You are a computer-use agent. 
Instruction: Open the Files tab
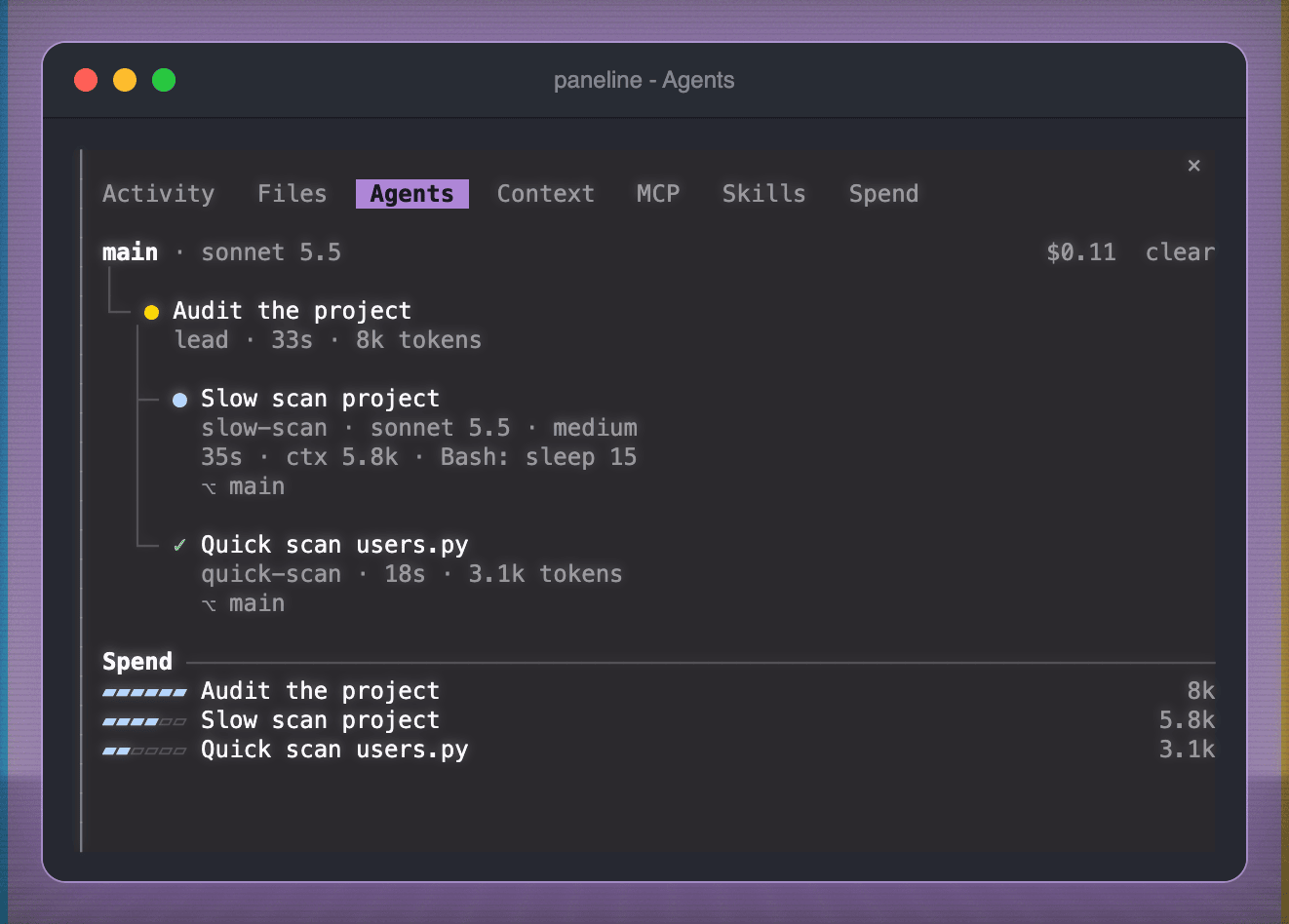coord(292,194)
